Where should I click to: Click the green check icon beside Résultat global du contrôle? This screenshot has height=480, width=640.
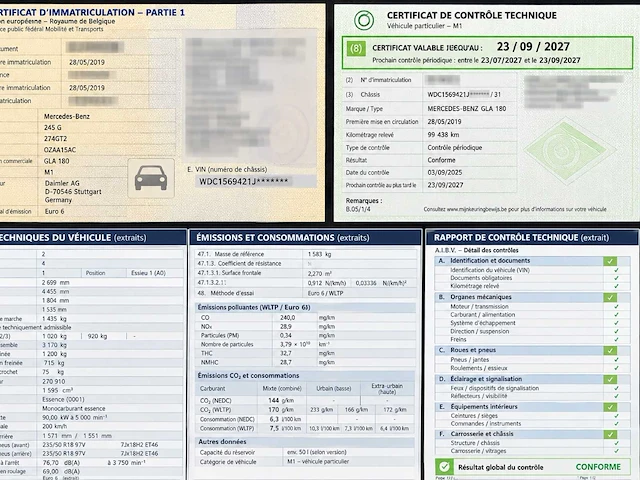pos(444,466)
